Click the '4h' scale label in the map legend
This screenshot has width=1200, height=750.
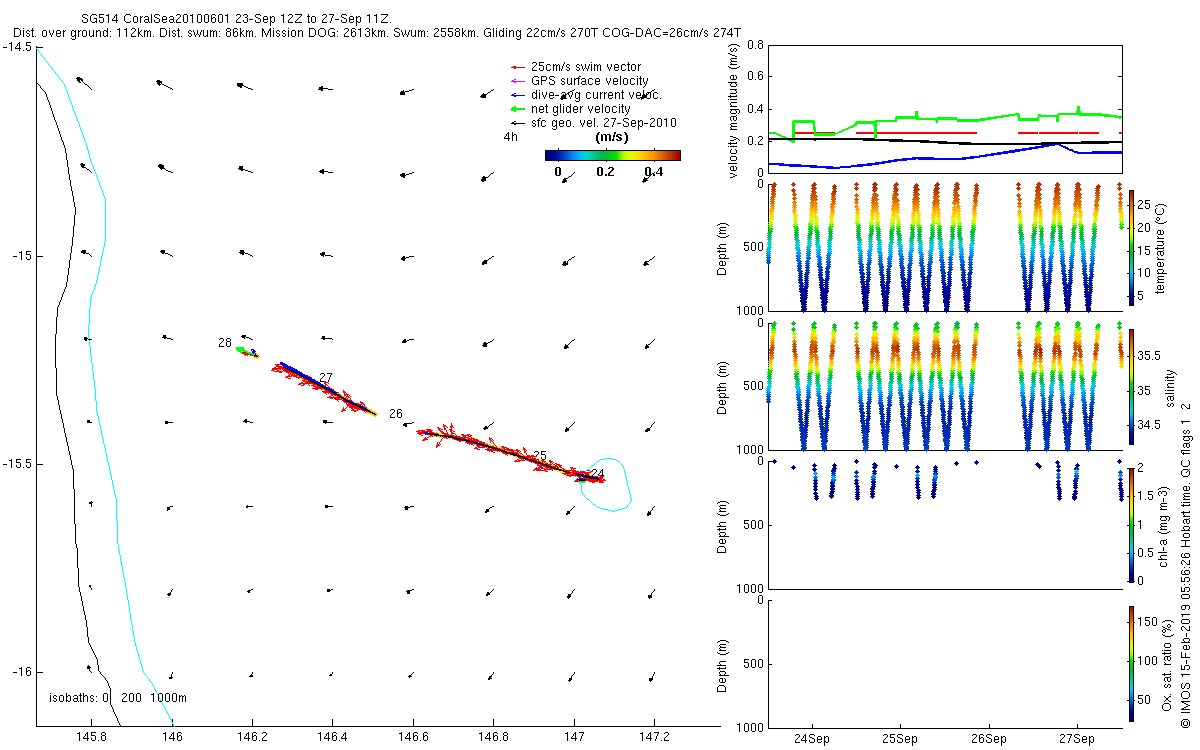click(x=510, y=137)
